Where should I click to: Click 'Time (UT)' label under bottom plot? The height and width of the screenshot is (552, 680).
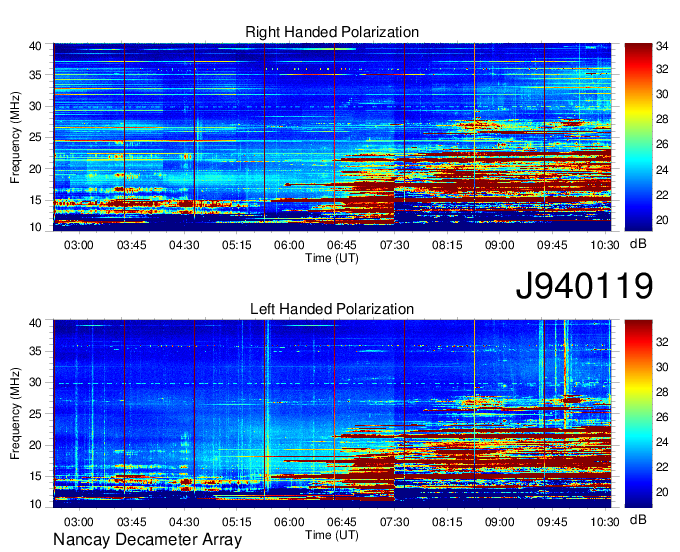[332, 535]
